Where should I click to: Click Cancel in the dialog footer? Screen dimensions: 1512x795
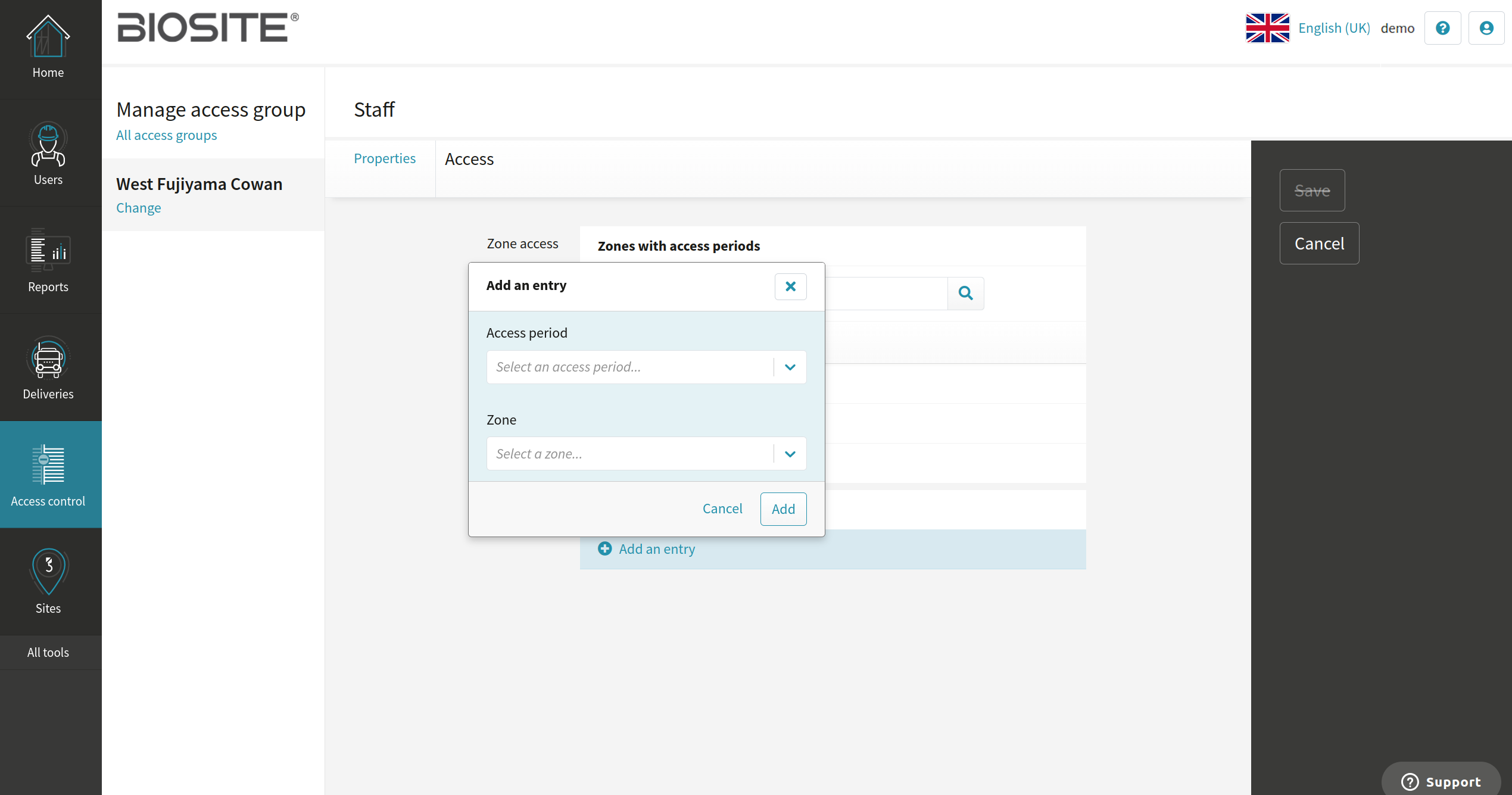[x=722, y=509]
